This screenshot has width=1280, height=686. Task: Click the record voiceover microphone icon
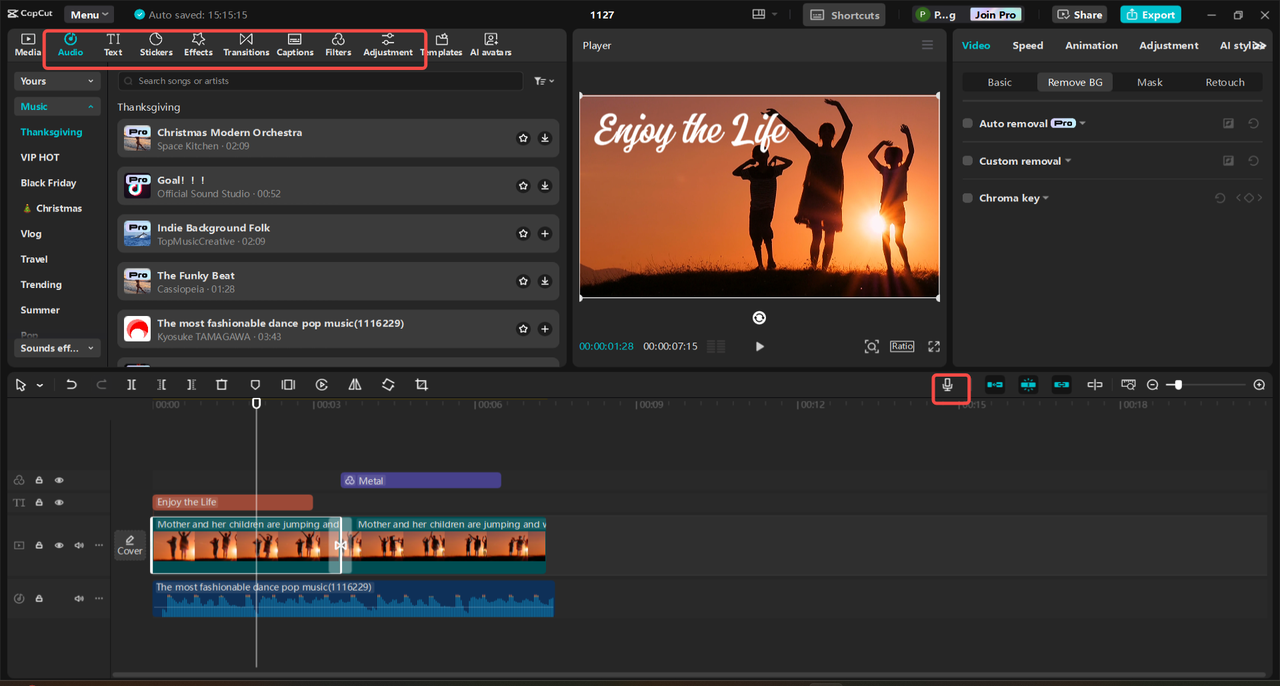(x=948, y=385)
